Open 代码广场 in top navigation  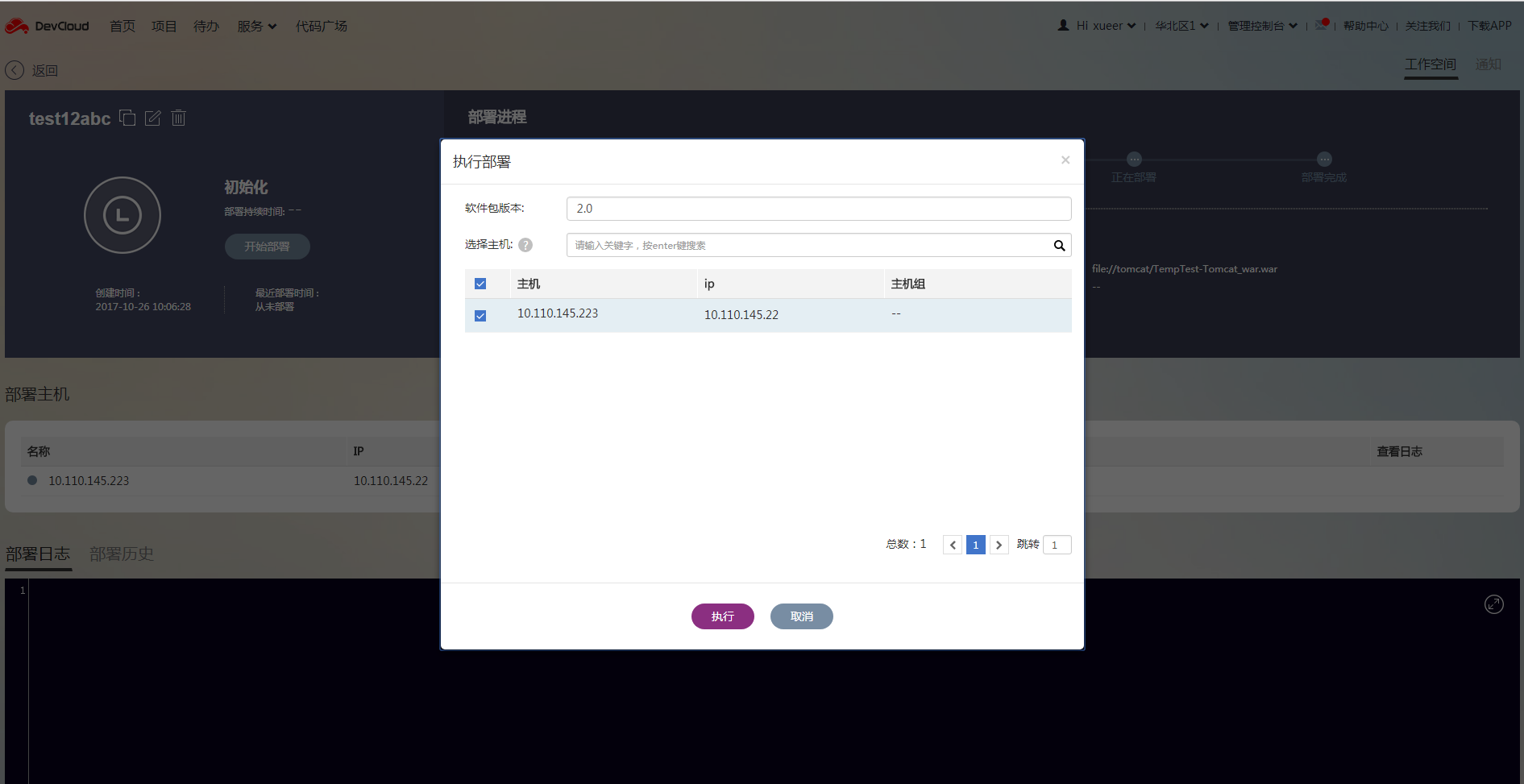tap(322, 26)
